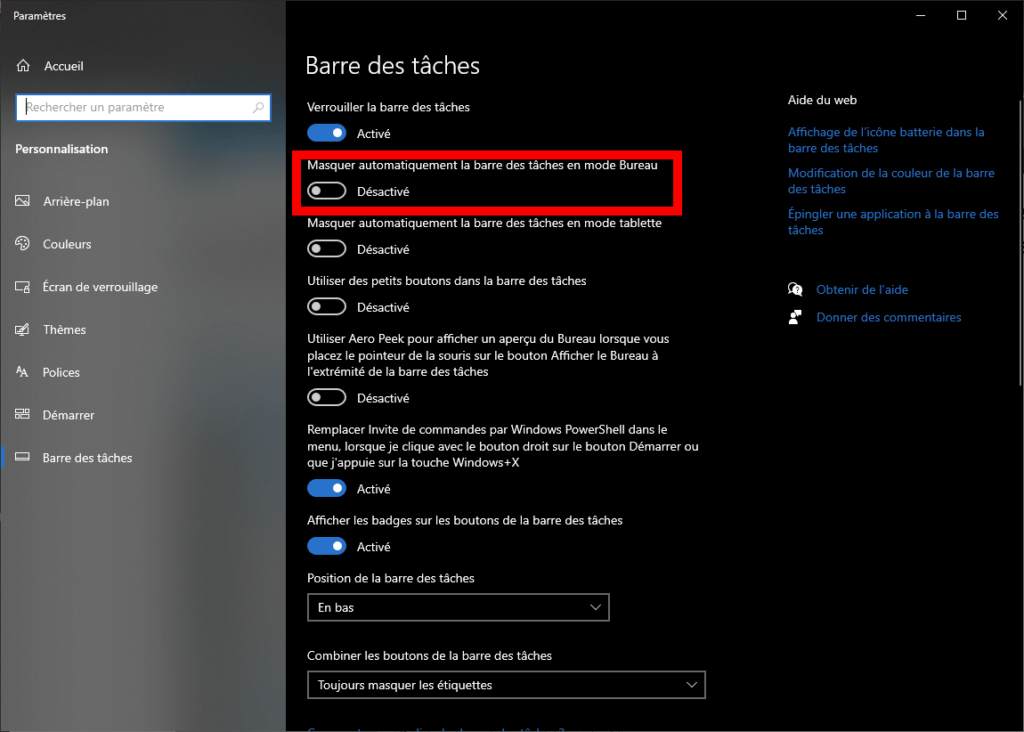Click the Polices font icon

(x=23, y=372)
